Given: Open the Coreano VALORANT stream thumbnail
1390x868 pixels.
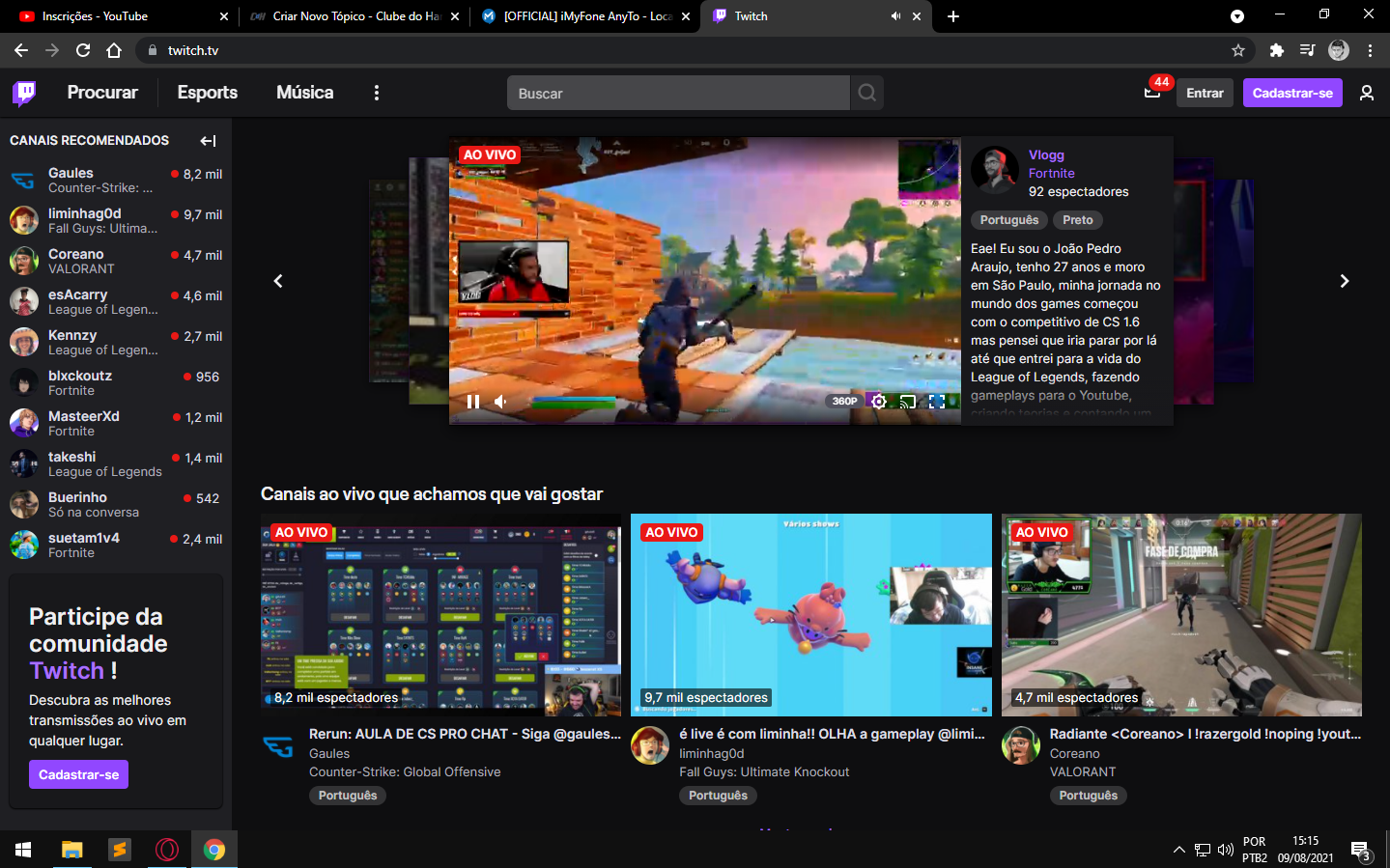Looking at the screenshot, I should point(1181,615).
